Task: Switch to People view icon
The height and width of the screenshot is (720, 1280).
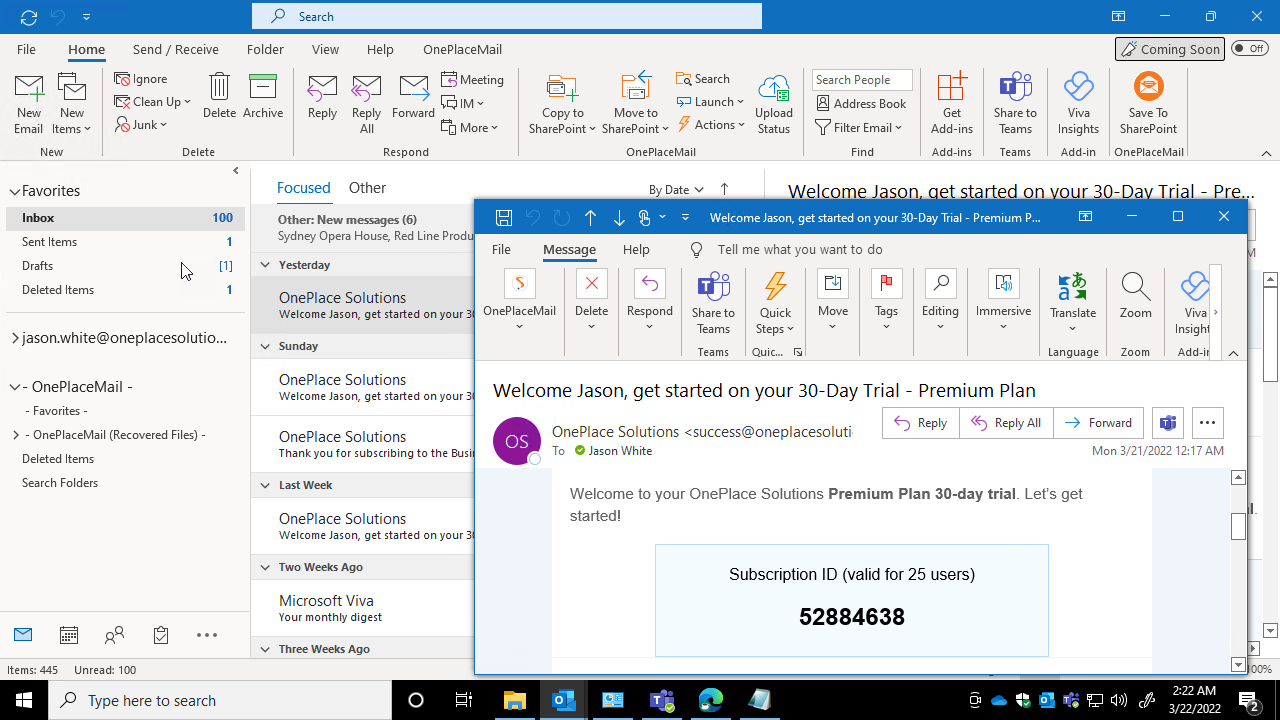Action: 115,635
